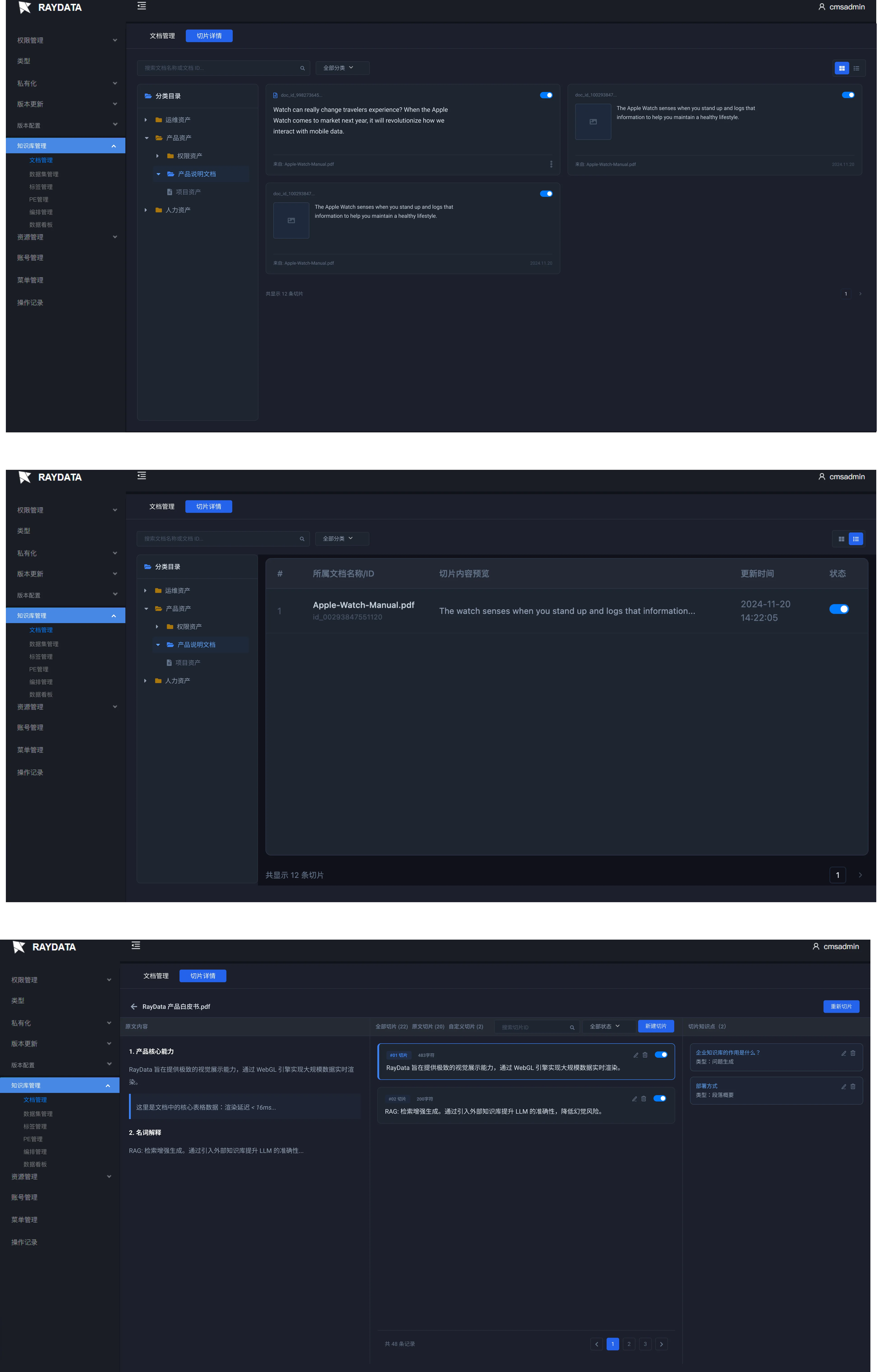This screenshot has height=1372, width=888.
Task: Delete the 企业知识库的作用是什么？ knowledge point
Action: point(853,1053)
